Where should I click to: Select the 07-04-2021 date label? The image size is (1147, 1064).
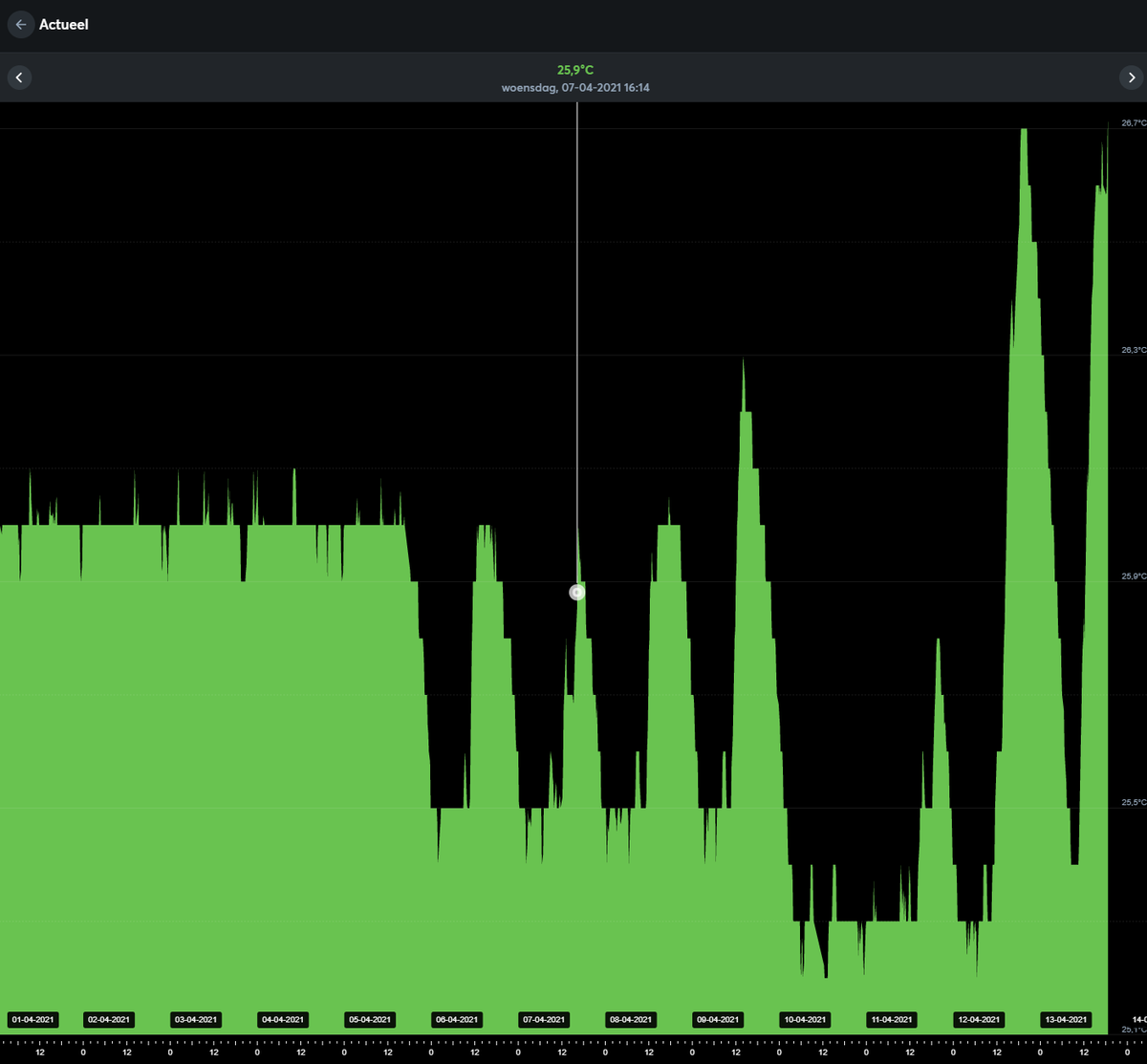coord(545,1020)
